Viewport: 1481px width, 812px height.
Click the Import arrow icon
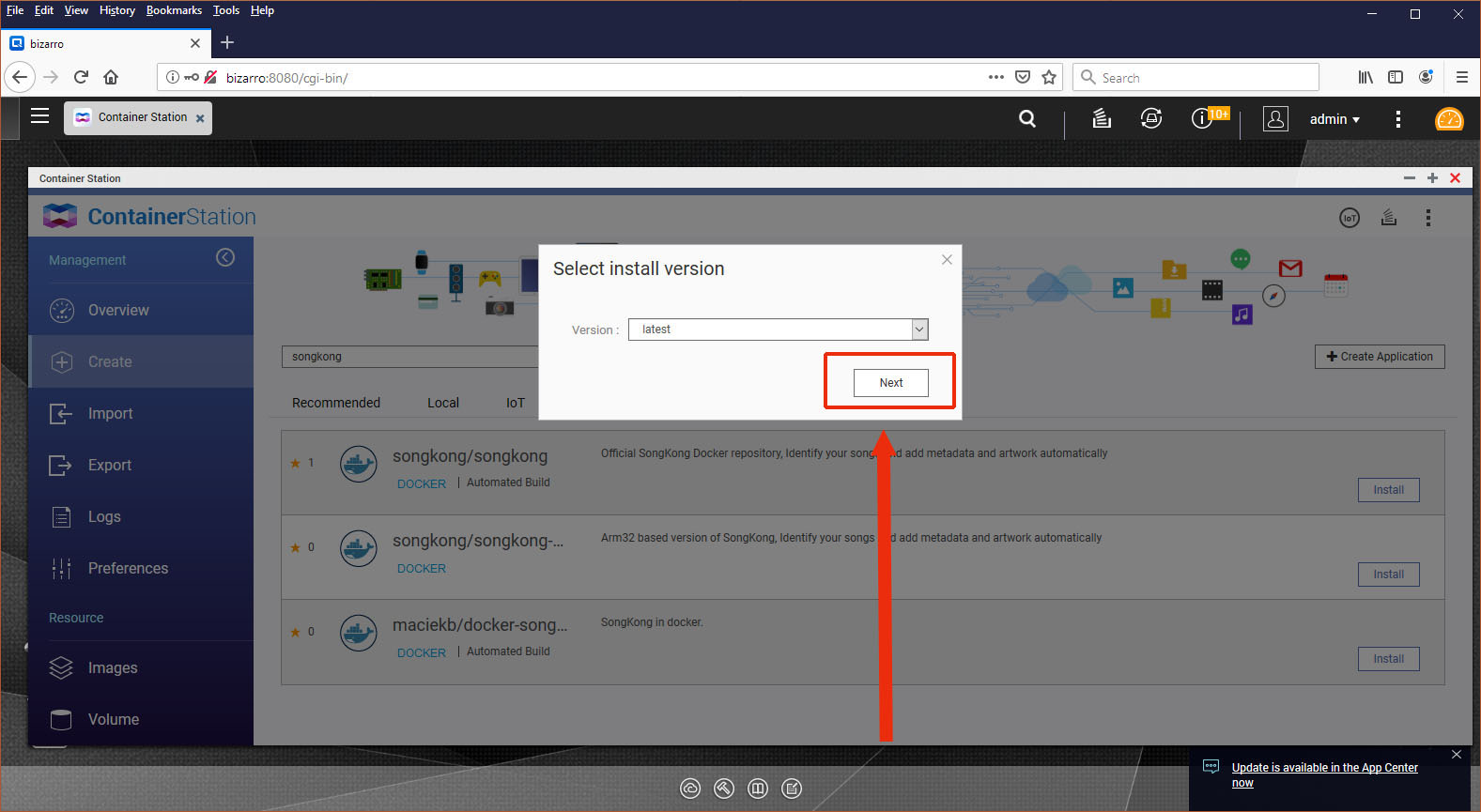(x=61, y=414)
